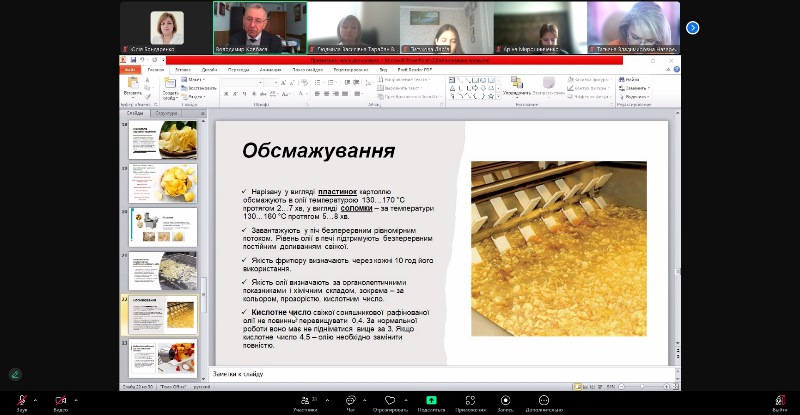Open Контур фигуры shape outline dropdown

(x=589, y=88)
